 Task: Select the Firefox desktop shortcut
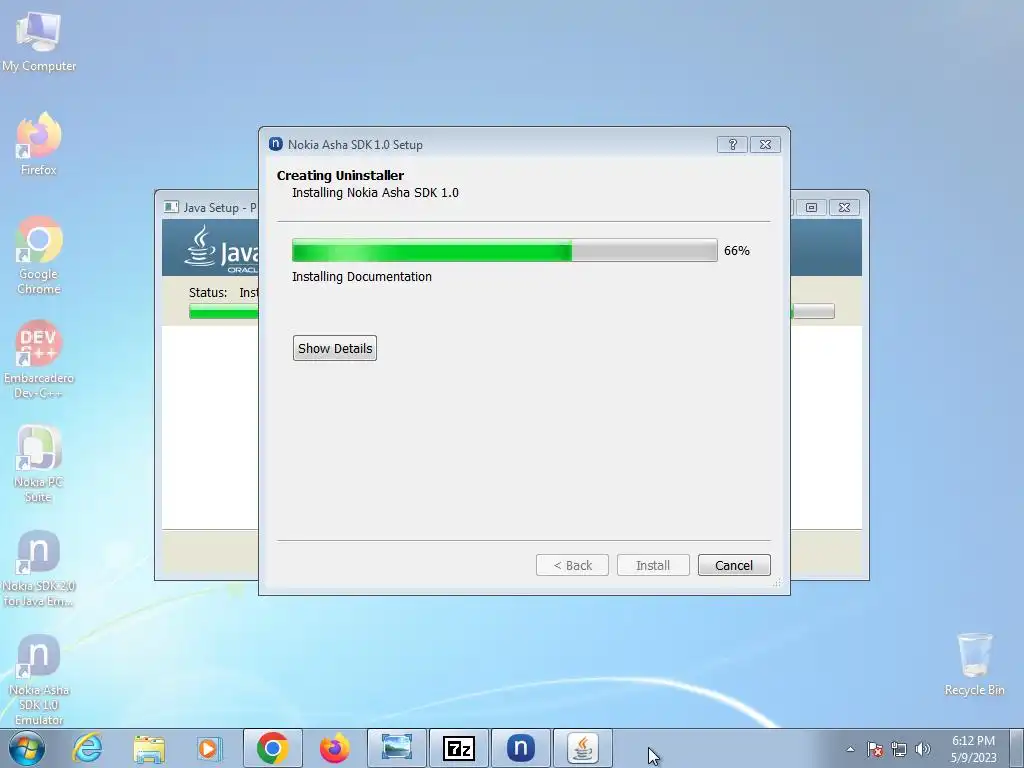tap(39, 143)
